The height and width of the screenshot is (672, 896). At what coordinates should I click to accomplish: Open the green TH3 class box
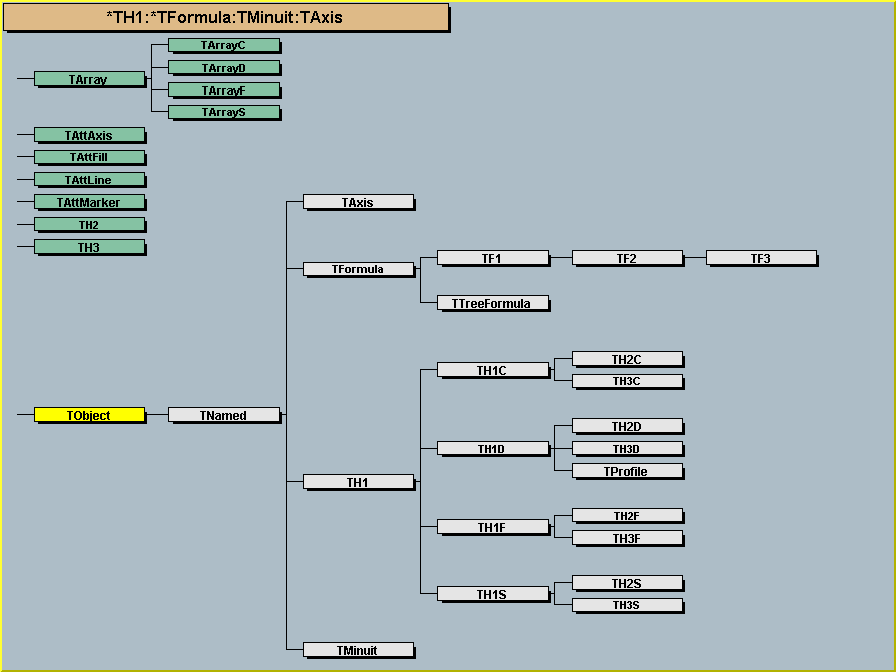(x=89, y=247)
